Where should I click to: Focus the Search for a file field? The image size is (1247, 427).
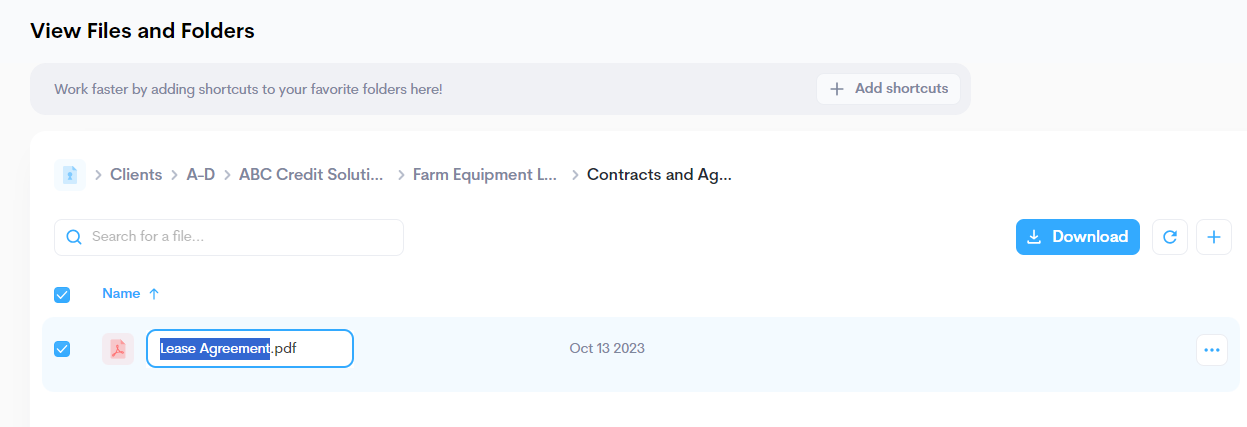(x=240, y=237)
